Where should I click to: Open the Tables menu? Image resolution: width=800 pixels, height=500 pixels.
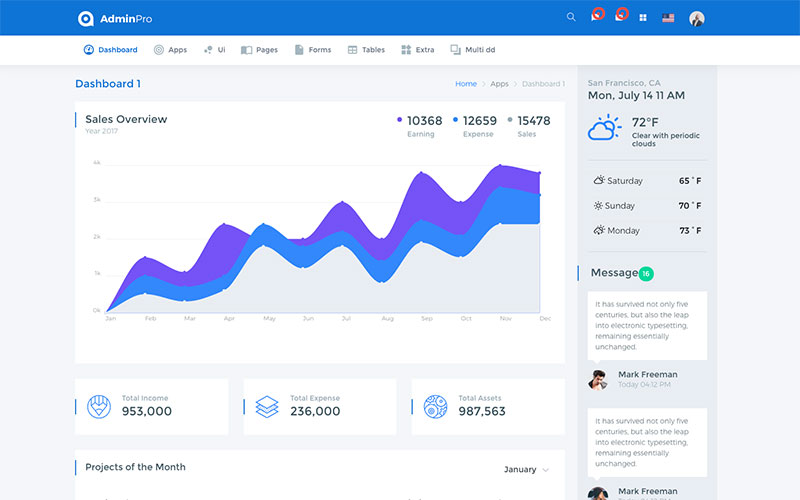366,49
